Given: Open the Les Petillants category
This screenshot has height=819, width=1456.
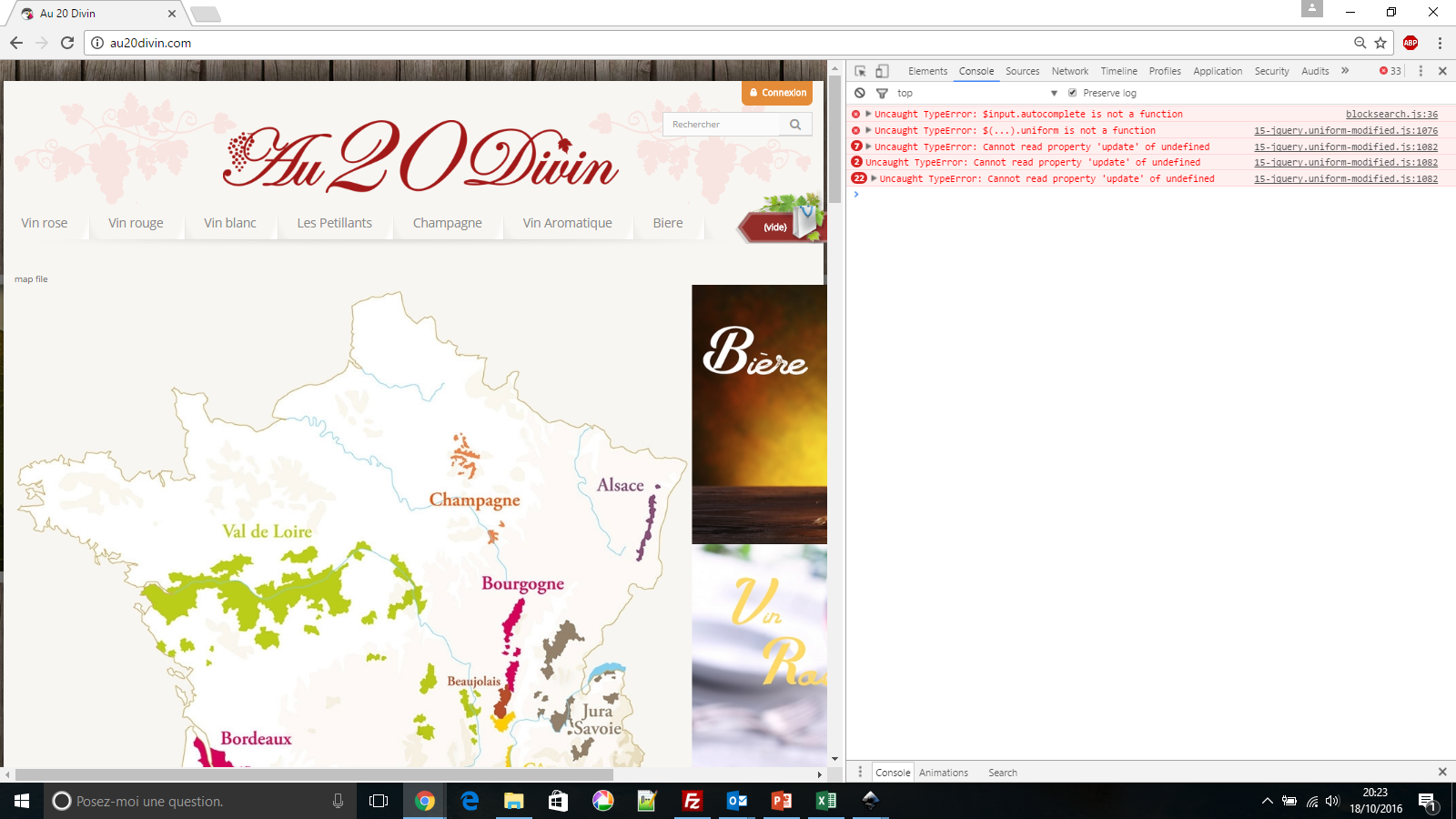Looking at the screenshot, I should (x=335, y=223).
